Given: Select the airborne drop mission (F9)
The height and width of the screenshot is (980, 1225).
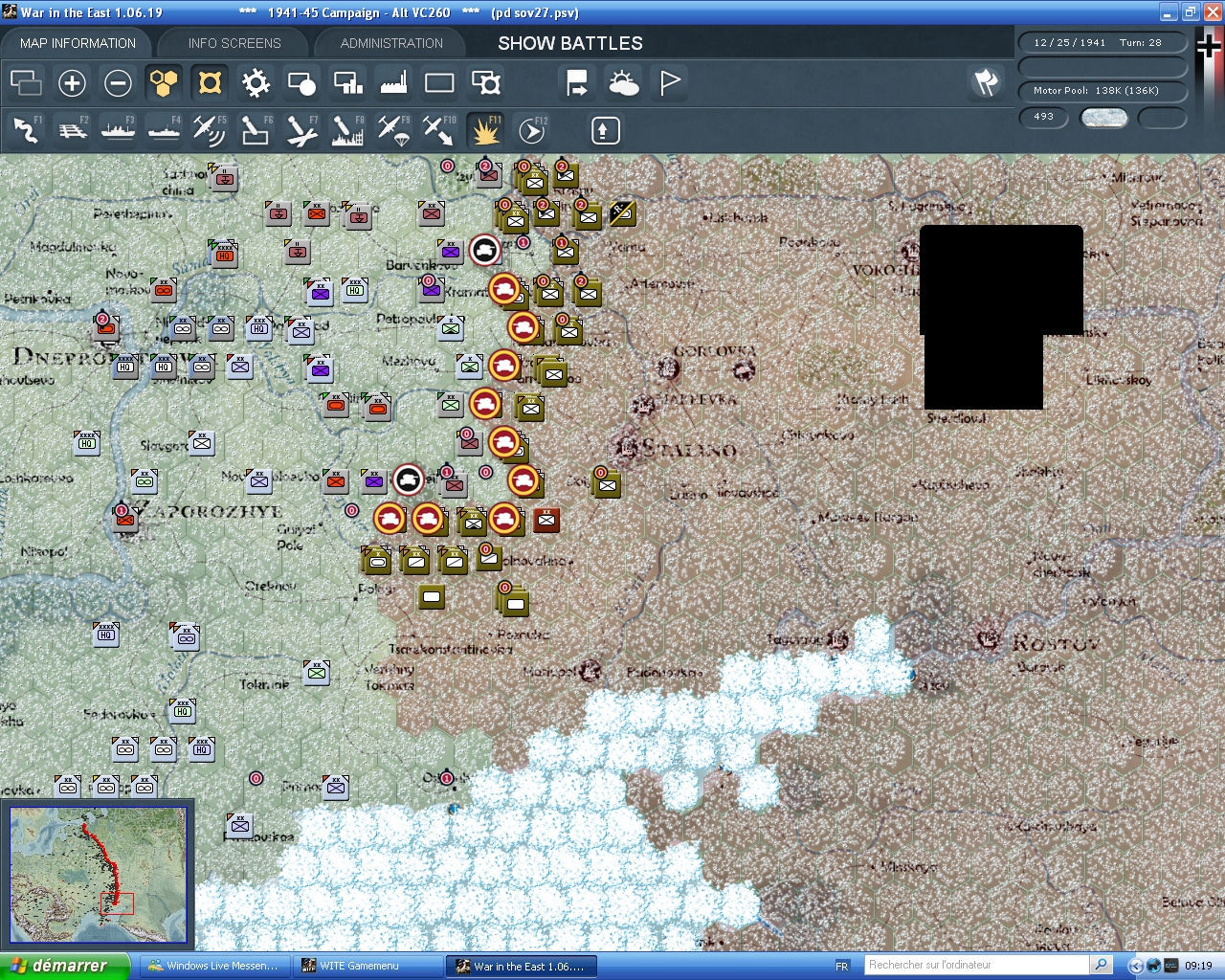Looking at the screenshot, I should 392,130.
